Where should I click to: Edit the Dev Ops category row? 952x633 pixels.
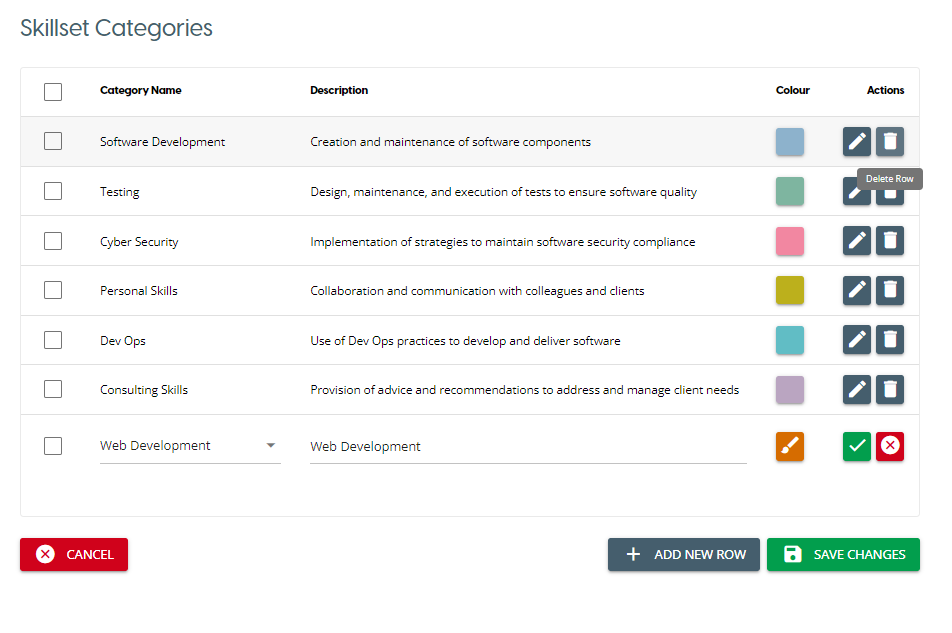pos(857,340)
